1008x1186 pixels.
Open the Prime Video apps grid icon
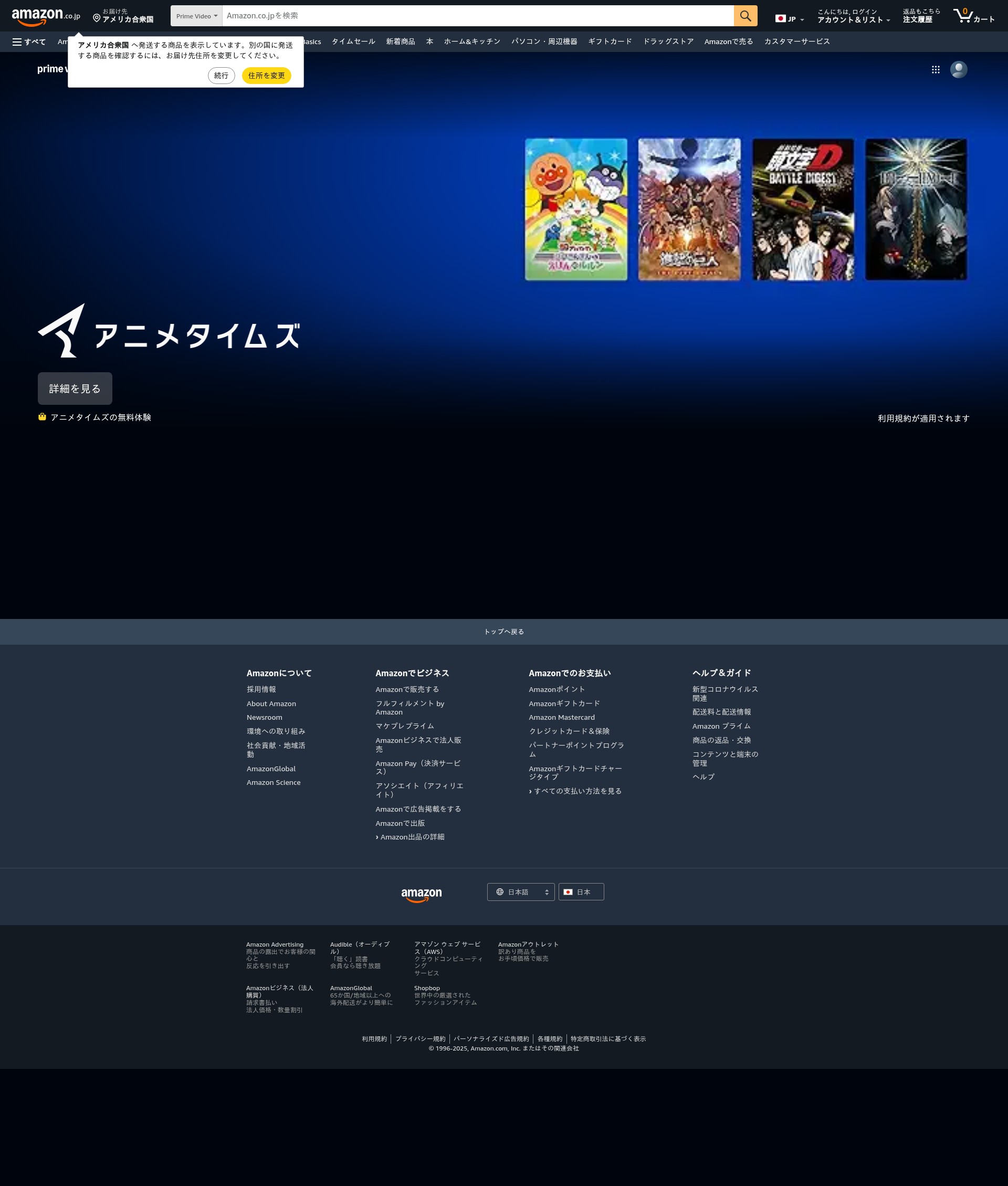tap(936, 70)
